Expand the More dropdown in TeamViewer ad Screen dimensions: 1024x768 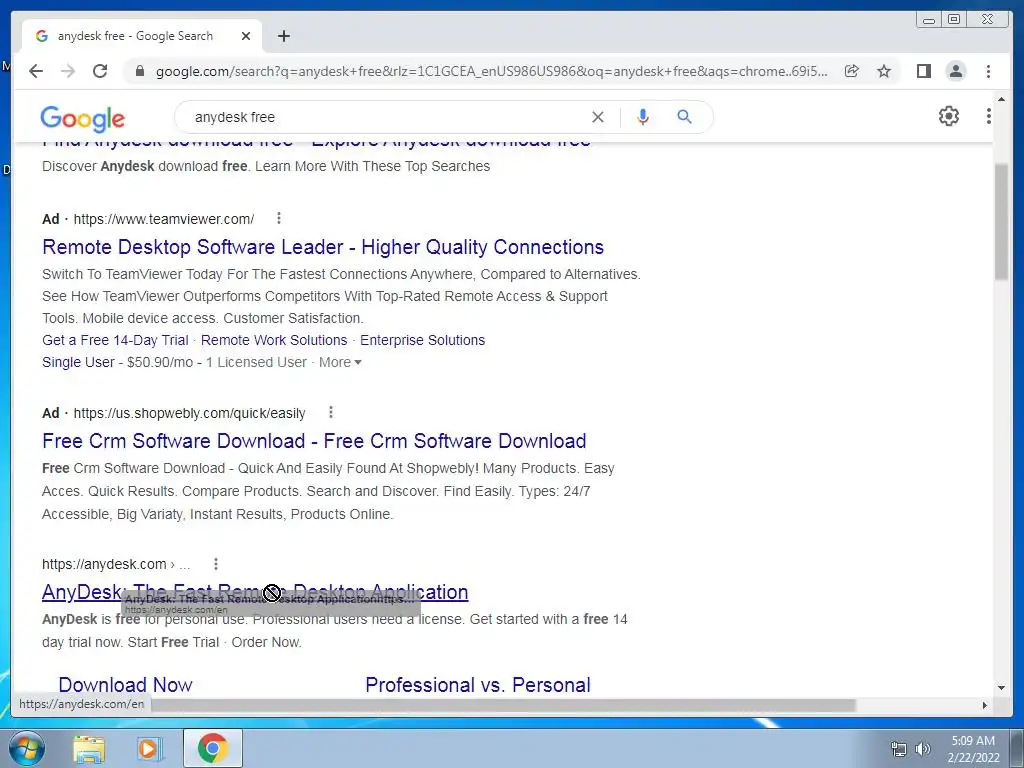[x=340, y=362]
